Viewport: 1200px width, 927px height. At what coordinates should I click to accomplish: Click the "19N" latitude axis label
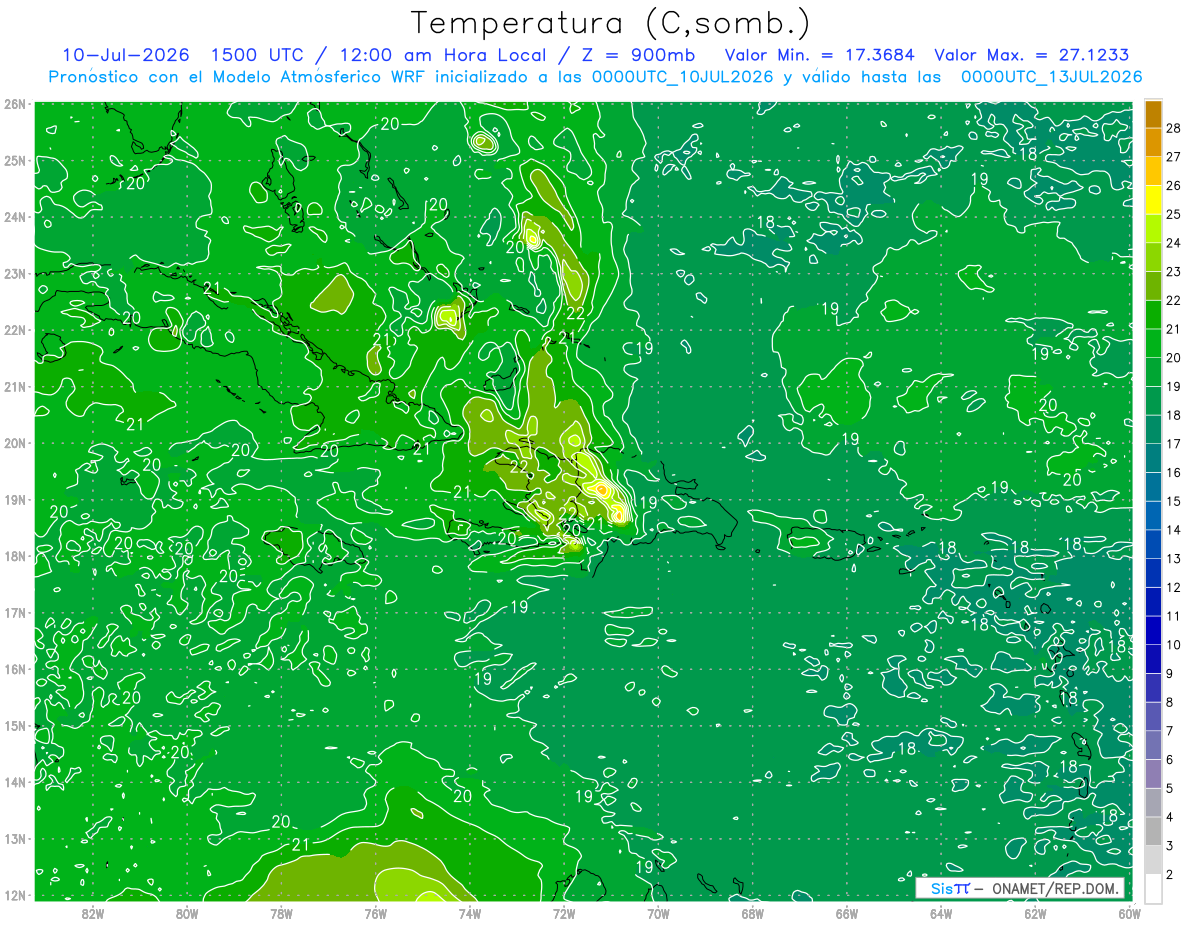click(15, 499)
